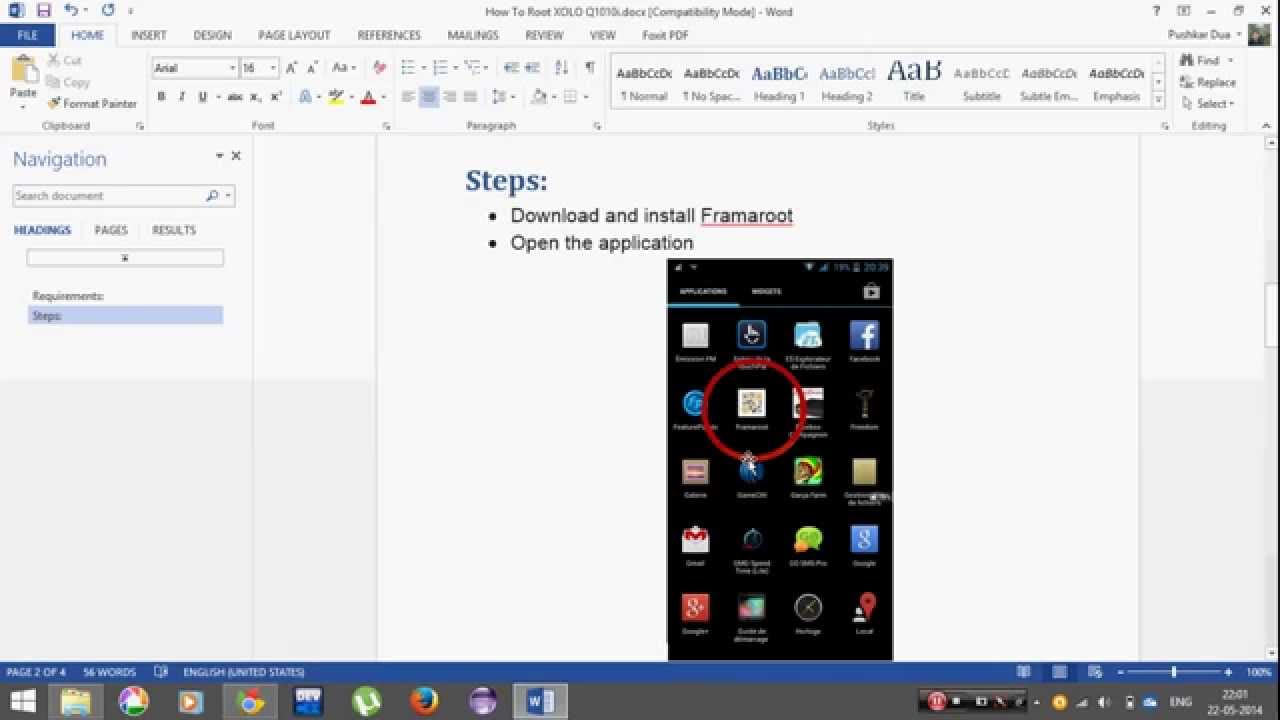Open the FILE tab
The image size is (1280, 720).
tap(27, 35)
